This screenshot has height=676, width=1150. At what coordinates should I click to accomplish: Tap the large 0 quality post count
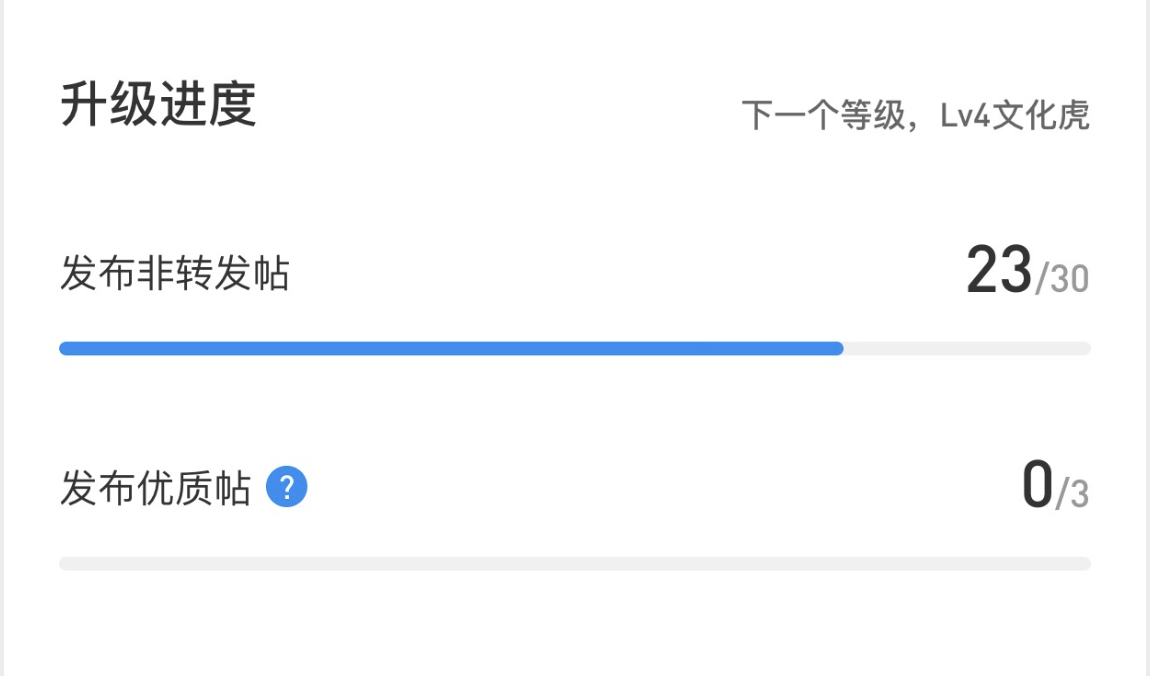(1037, 486)
